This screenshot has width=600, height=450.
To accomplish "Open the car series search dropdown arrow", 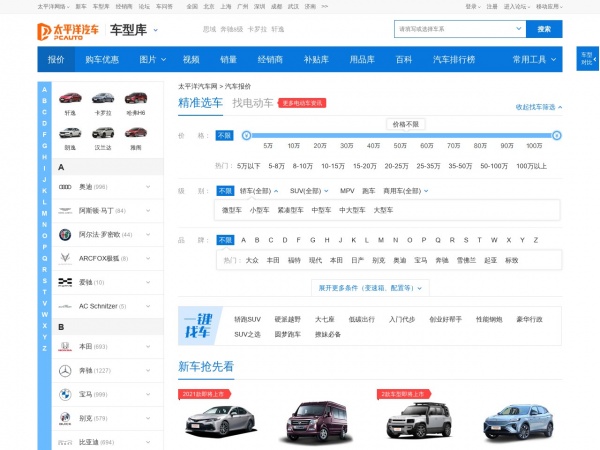I will point(518,29).
